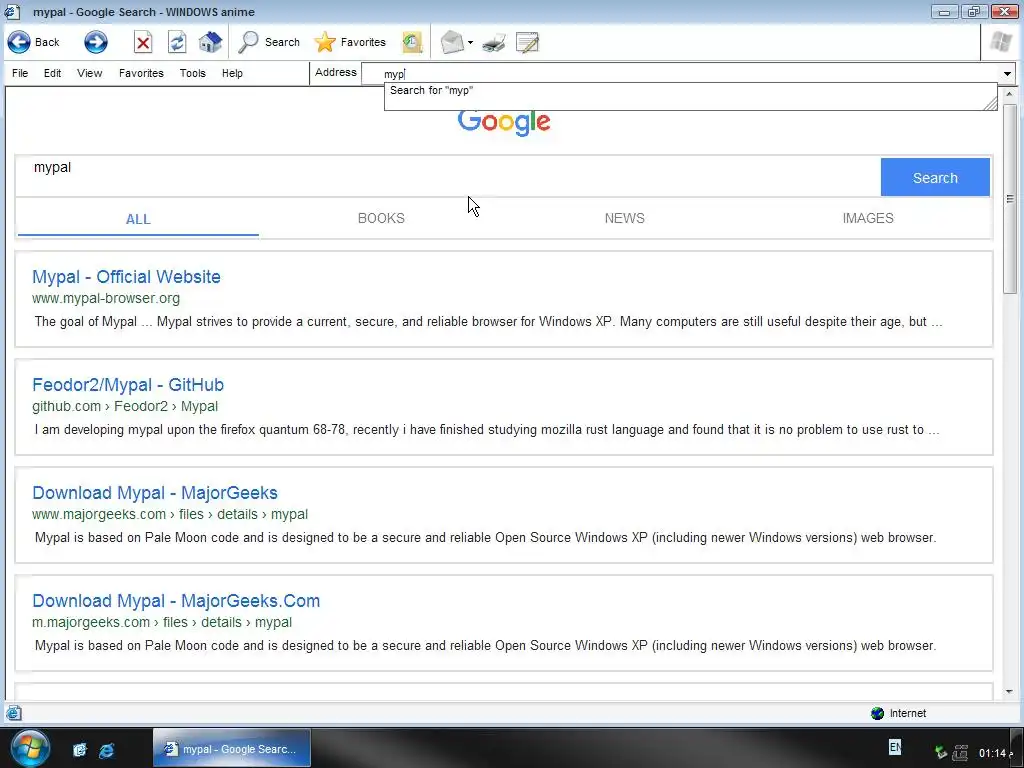The width and height of the screenshot is (1024, 768).
Task: Click the network connection tray icon
Action: pyautogui.click(x=960, y=752)
